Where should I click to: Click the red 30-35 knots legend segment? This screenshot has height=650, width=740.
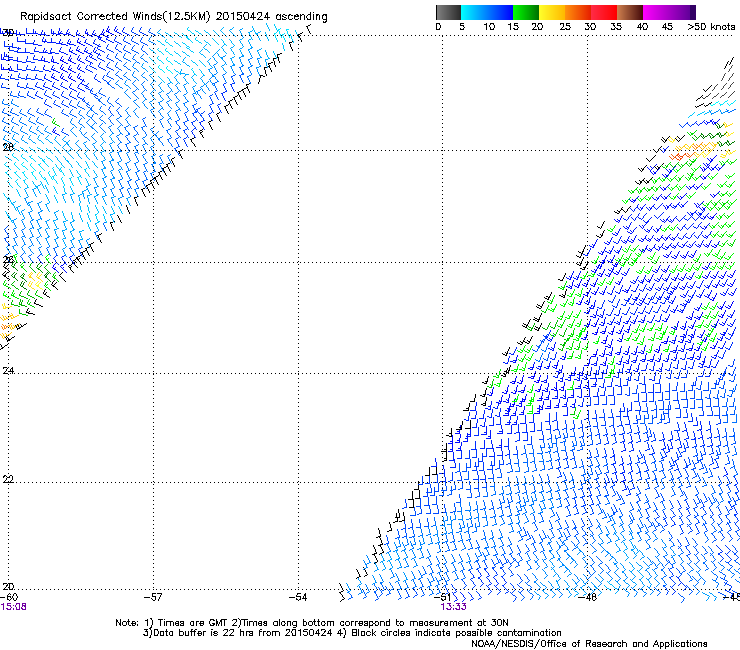click(x=604, y=12)
